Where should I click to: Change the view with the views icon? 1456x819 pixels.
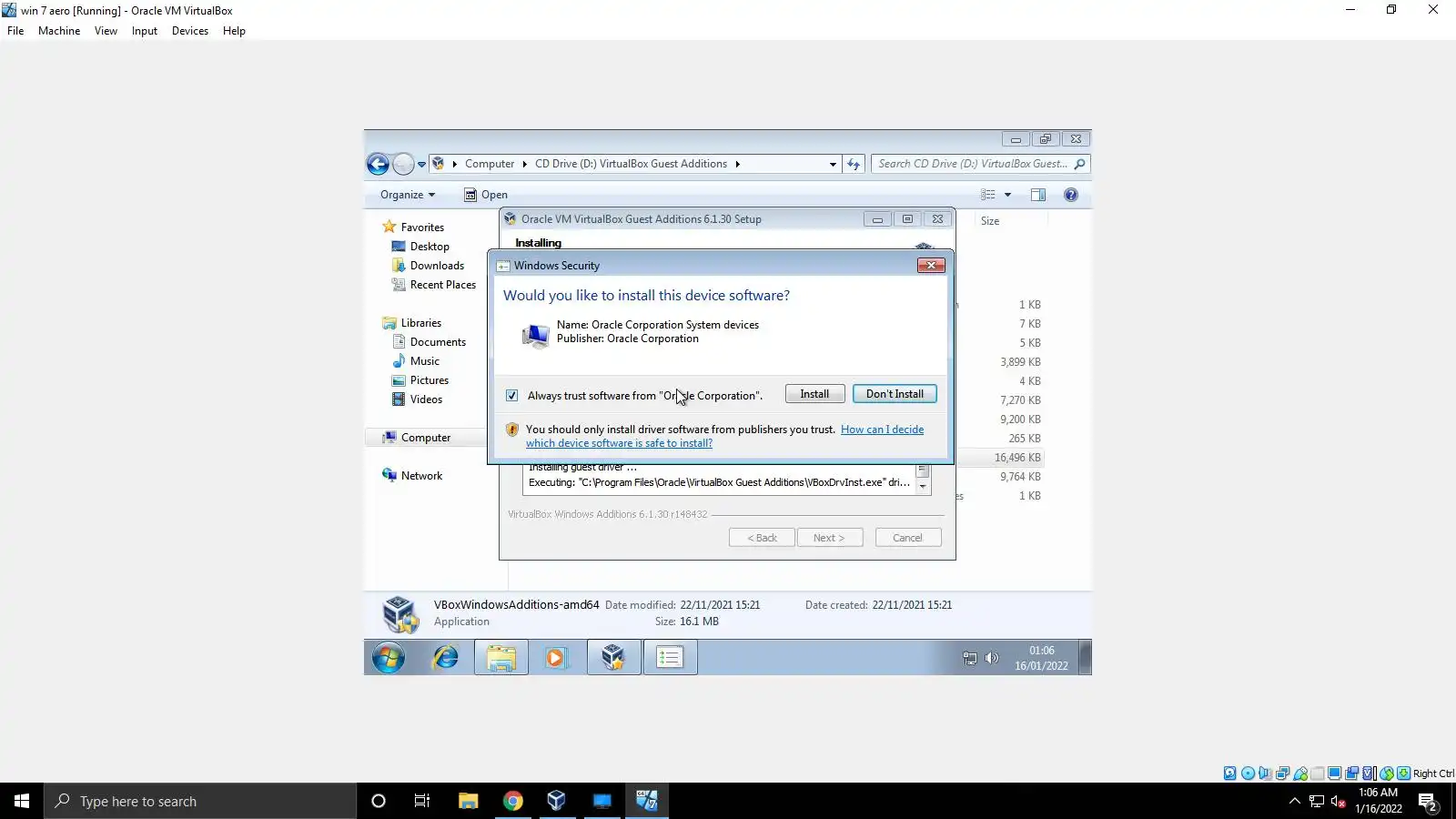click(987, 195)
